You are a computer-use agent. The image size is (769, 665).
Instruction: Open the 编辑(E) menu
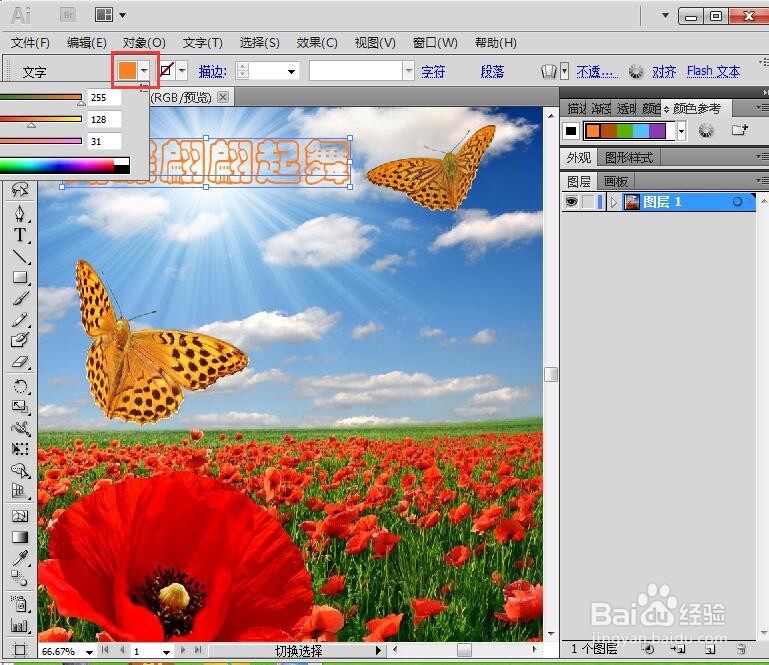[x=86, y=43]
